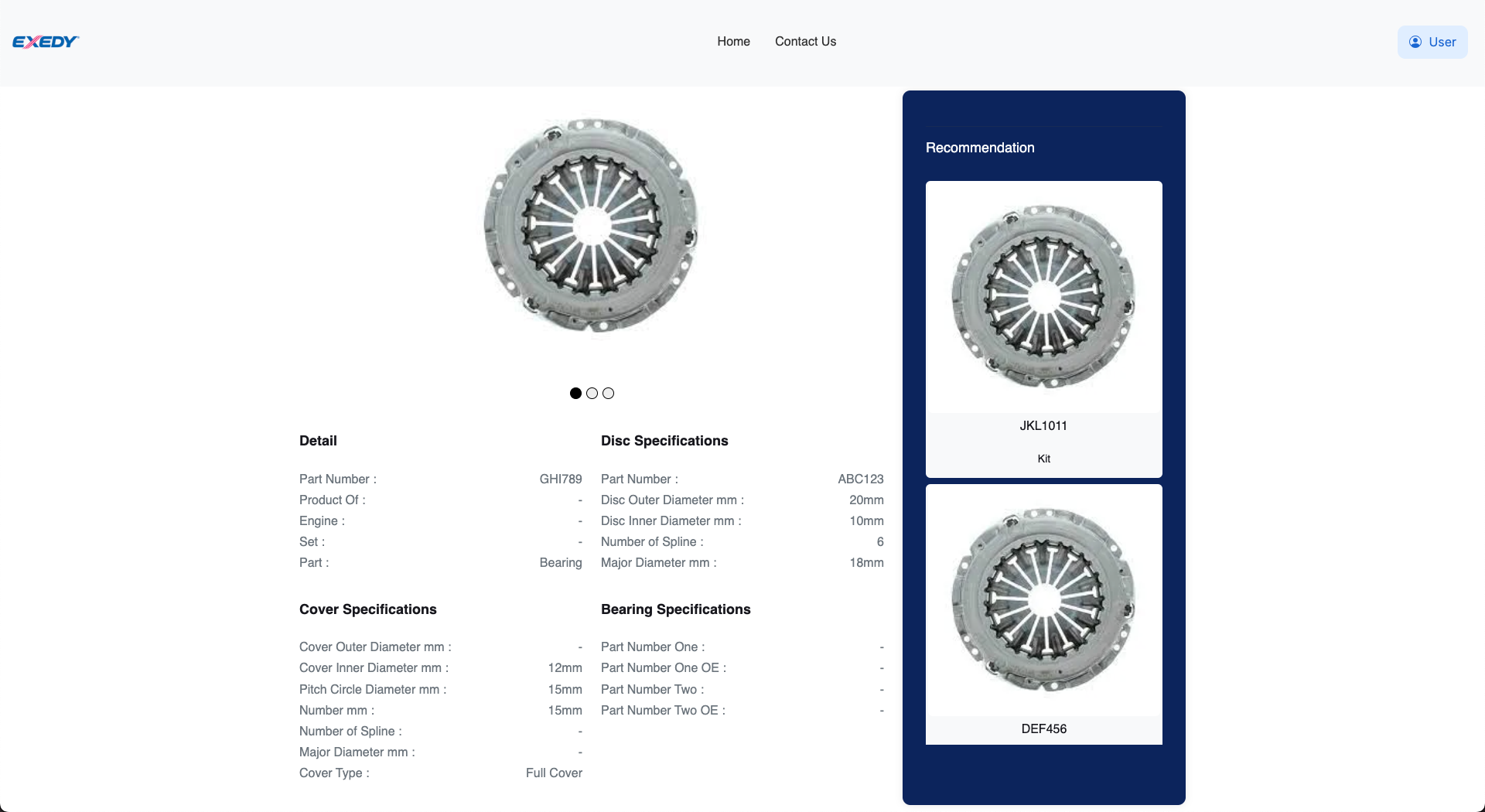
Task: Click the Bearing Specifications heading
Action: 675,609
